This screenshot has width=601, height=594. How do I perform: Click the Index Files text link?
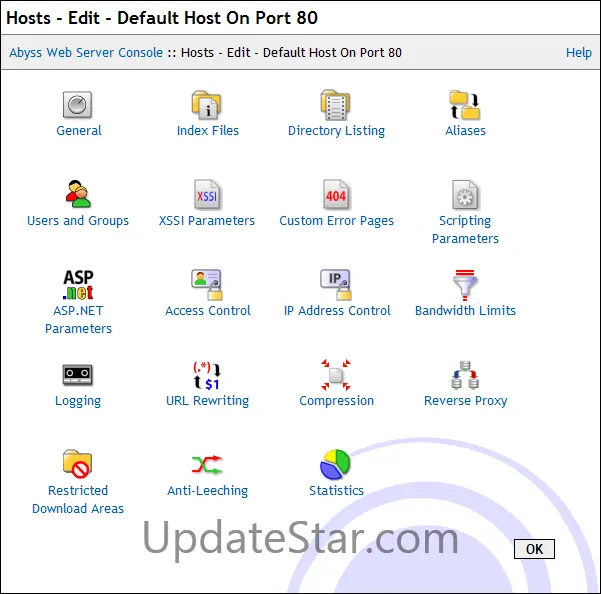tap(208, 131)
